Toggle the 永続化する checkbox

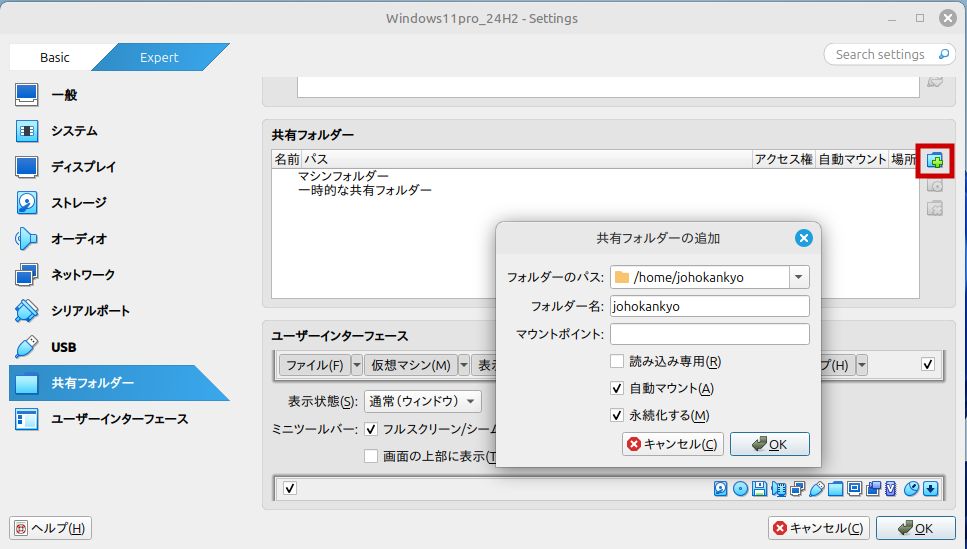(x=618, y=415)
